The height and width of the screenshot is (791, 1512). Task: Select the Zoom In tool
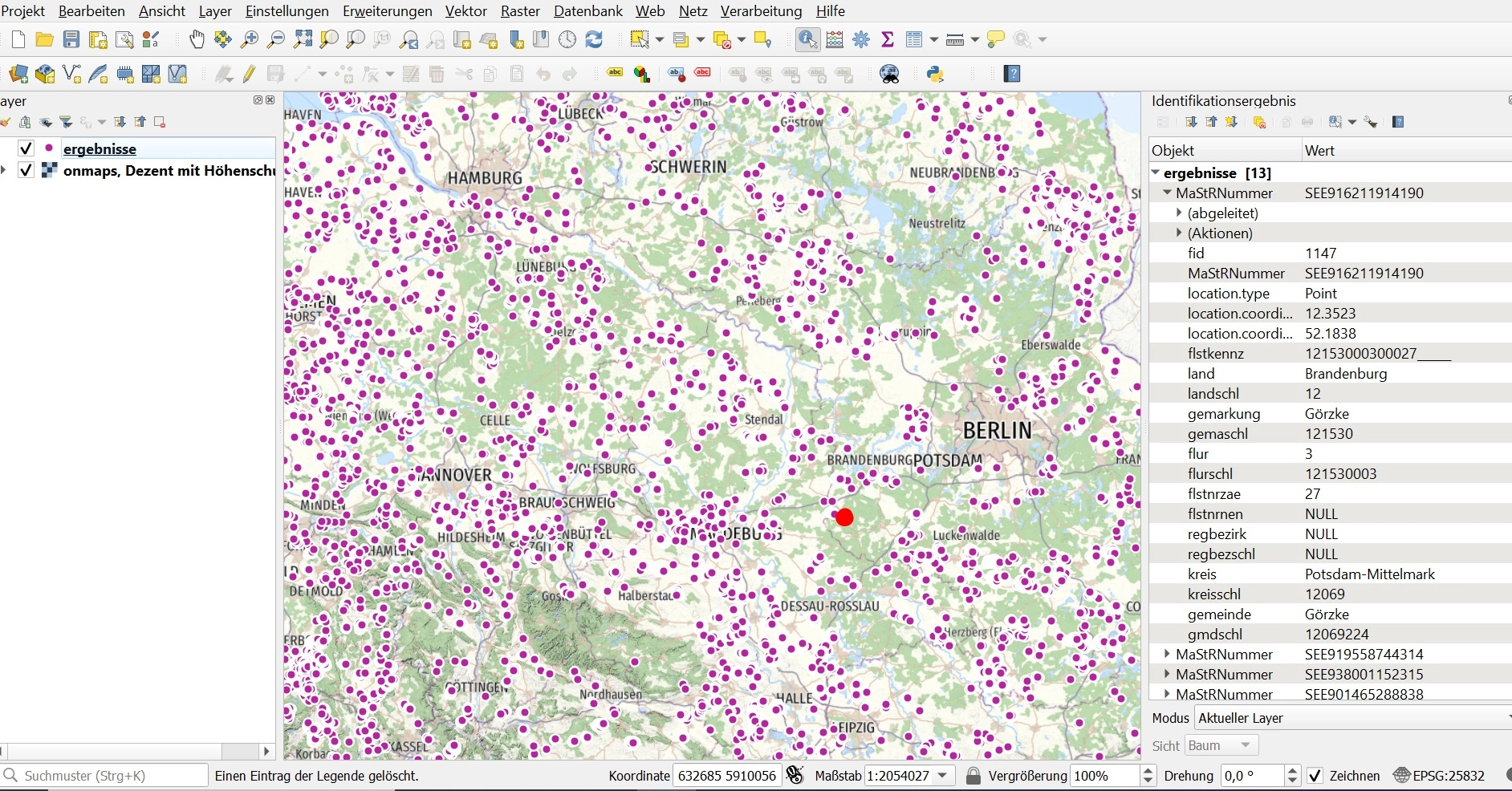point(250,39)
